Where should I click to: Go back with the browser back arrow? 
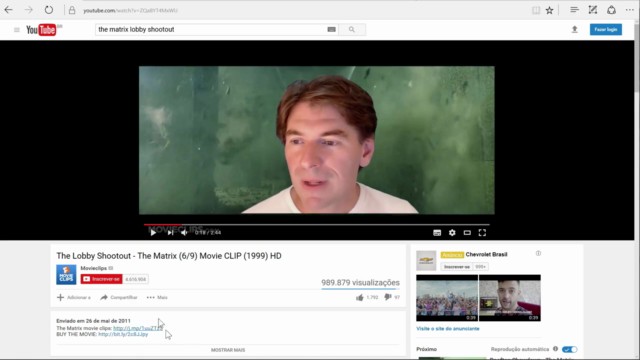pos(9,10)
